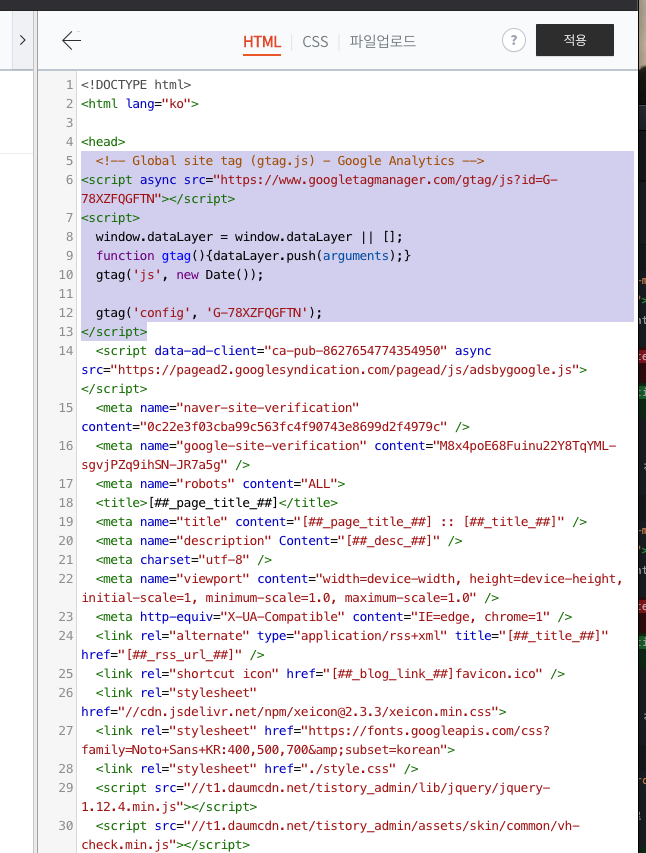Viewport: 646px width, 853px height.
Task: Select line number 1 in the gutter
Action: pos(69,85)
